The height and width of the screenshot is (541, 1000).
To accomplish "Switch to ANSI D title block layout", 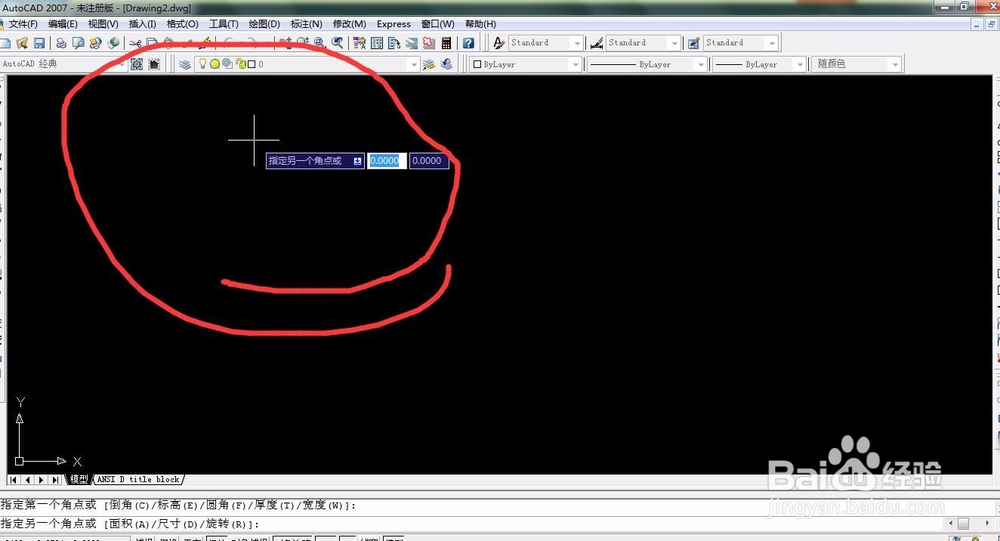I will 139,479.
